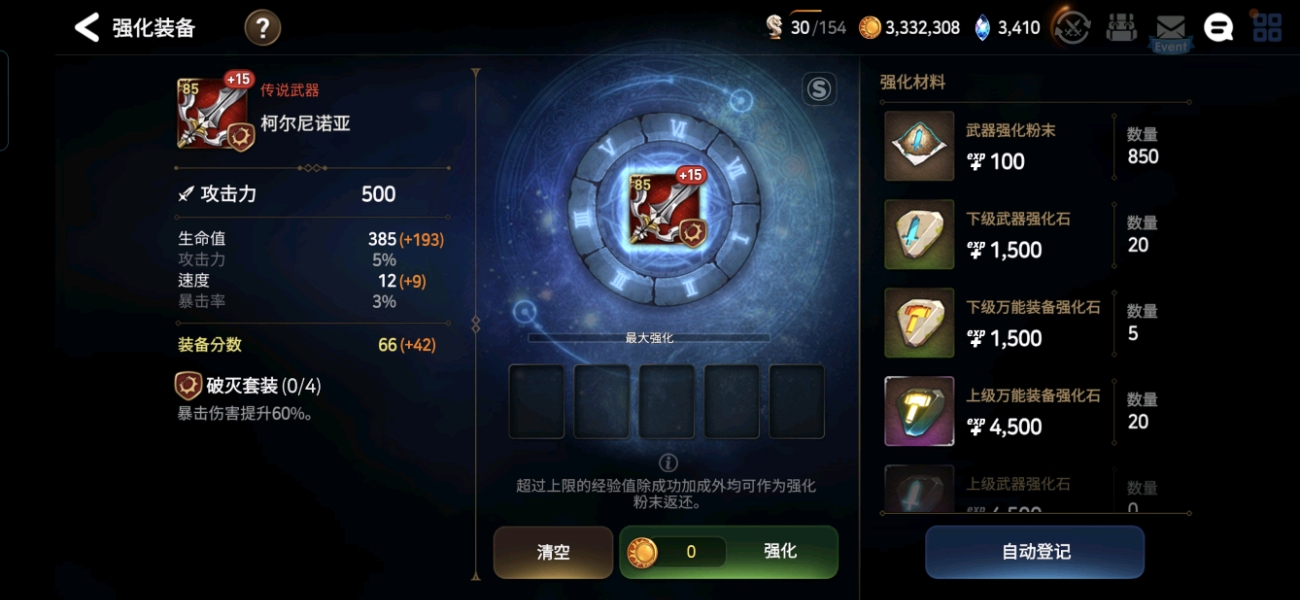Screen dimensions: 1300x600
Task: Open the mail envelope Event icon
Action: (x=1170, y=31)
